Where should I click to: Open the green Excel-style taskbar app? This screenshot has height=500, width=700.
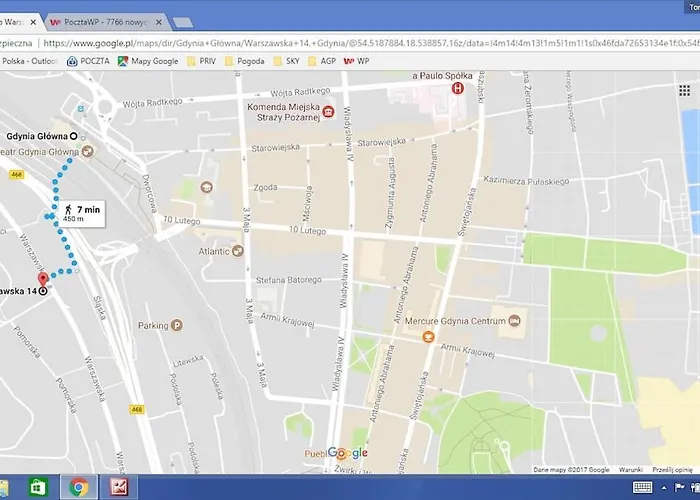(36, 487)
